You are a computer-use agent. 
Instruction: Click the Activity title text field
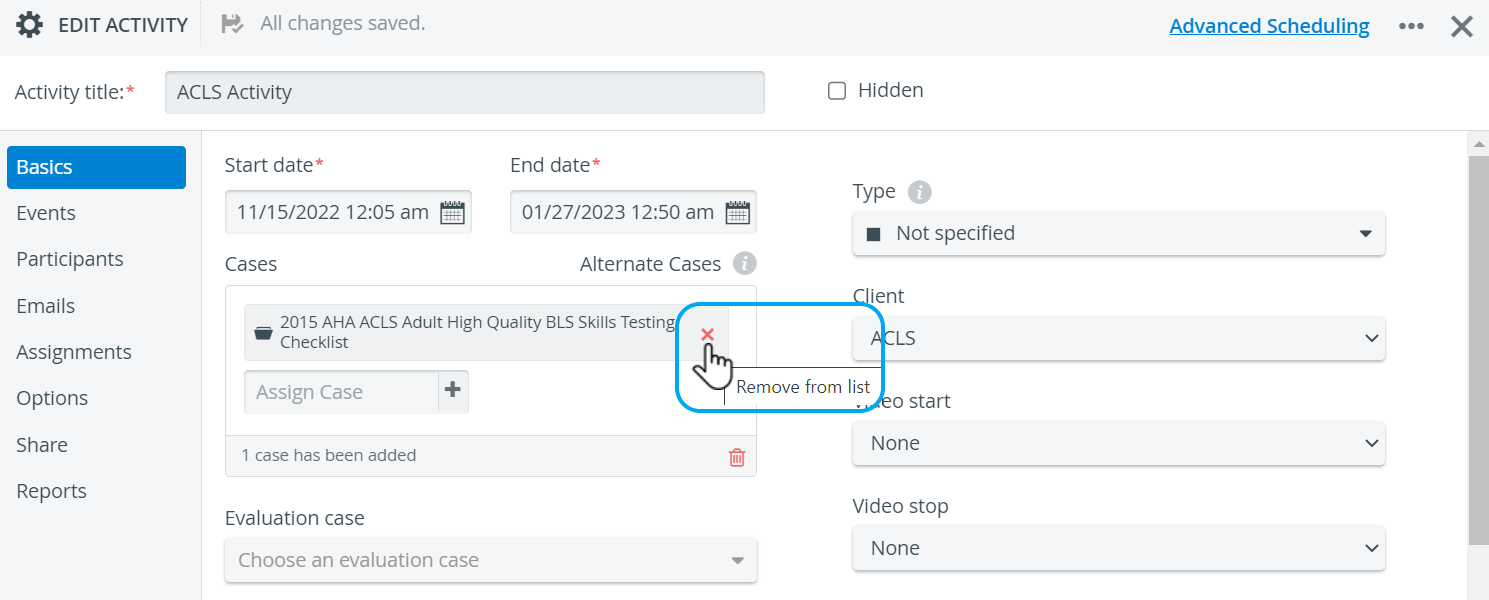pyautogui.click(x=465, y=92)
